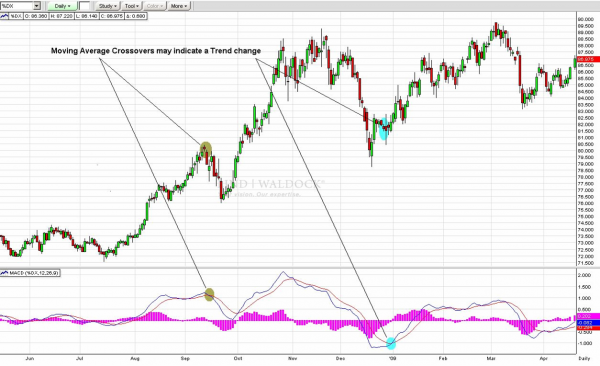This screenshot has width=600, height=366.
Task: Click the MACD (%DX,12,26,9) study label
Action: click(34, 273)
